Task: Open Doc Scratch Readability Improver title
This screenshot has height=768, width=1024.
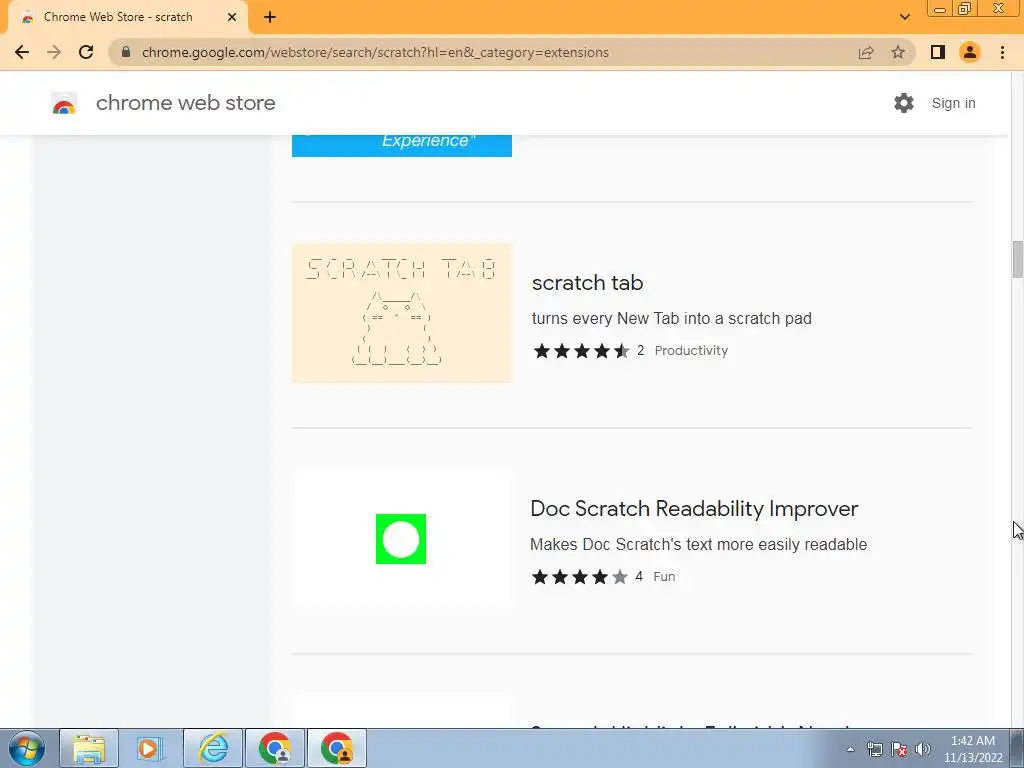Action: (694, 509)
